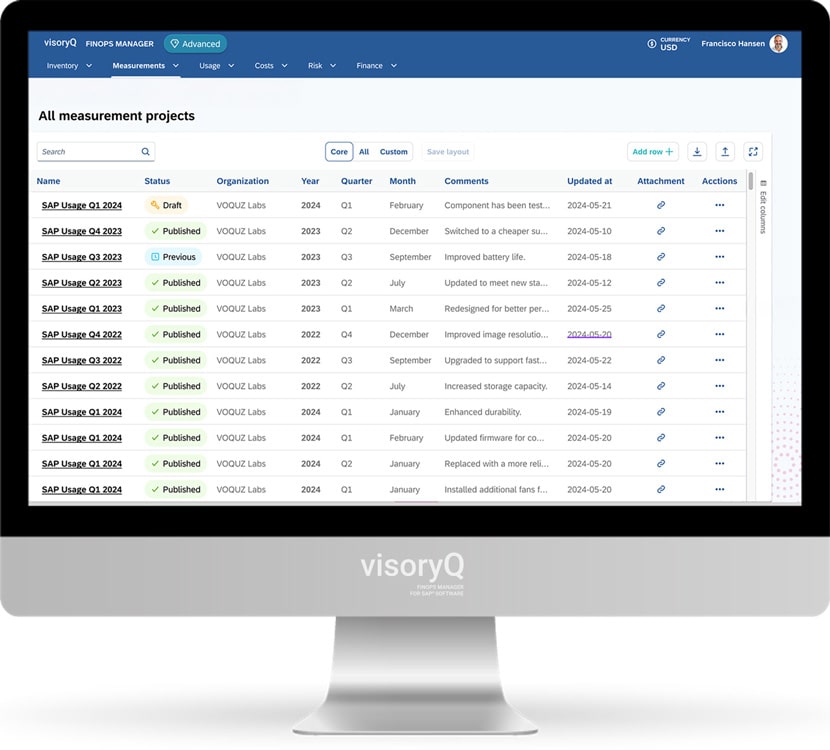
Task: Open the Risk navigation item
Action: pyautogui.click(x=315, y=66)
